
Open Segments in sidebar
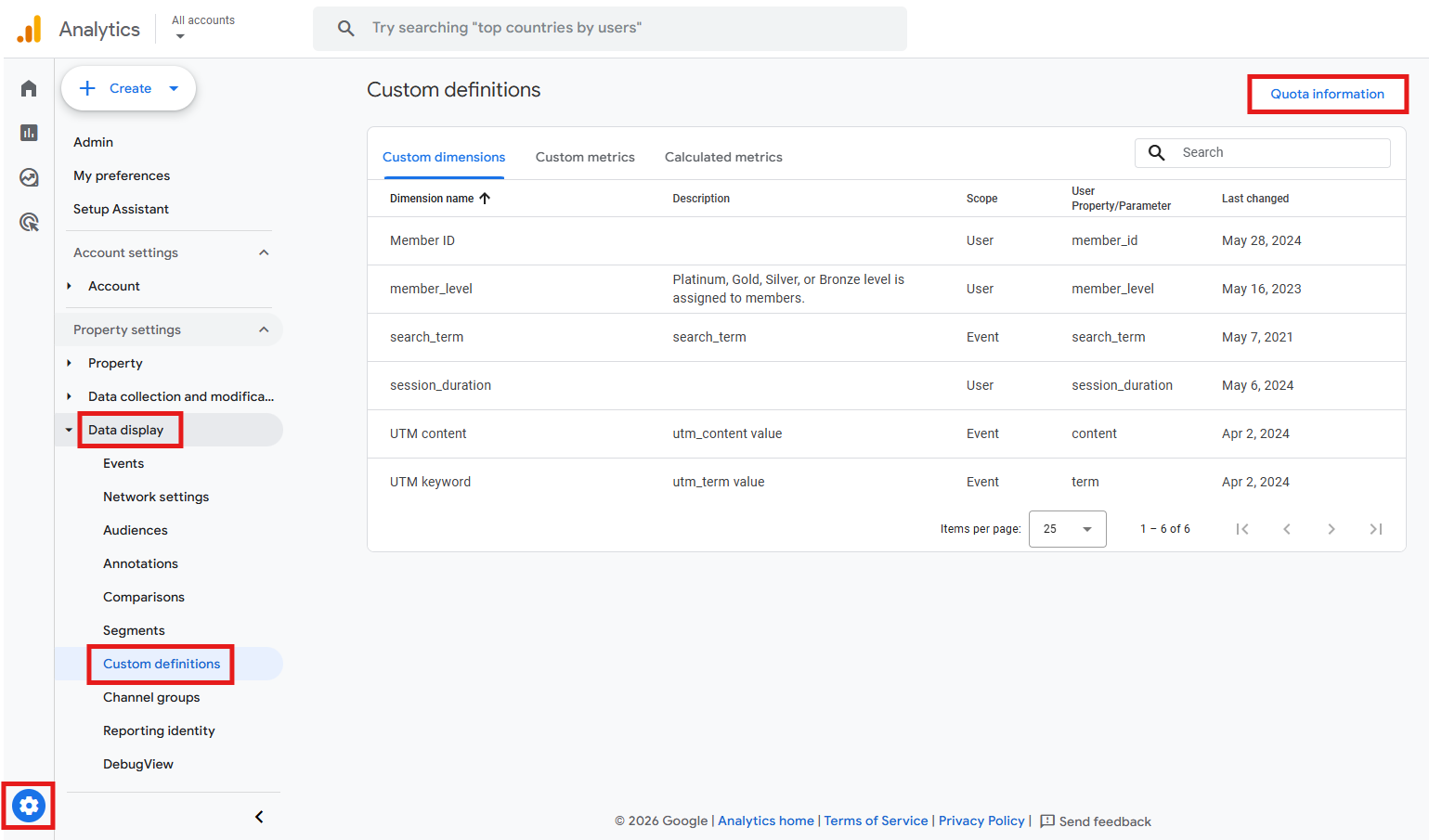pos(134,630)
